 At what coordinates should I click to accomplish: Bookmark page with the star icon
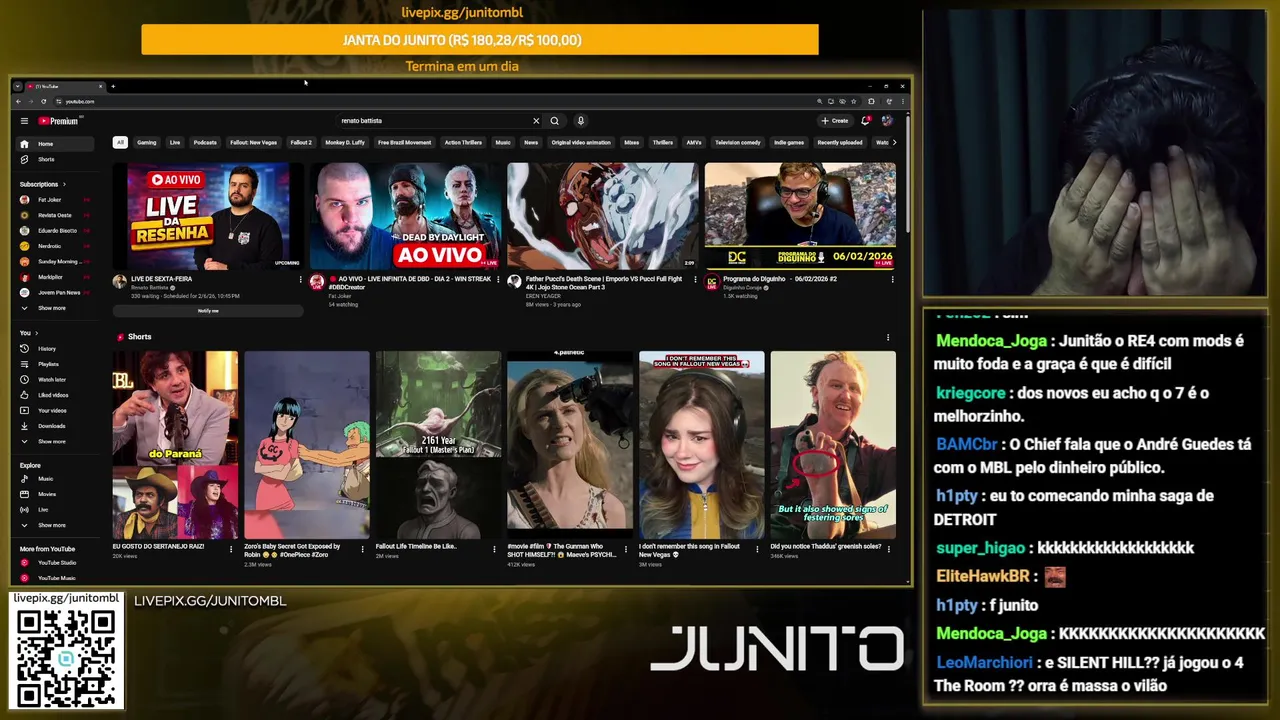coord(853,102)
